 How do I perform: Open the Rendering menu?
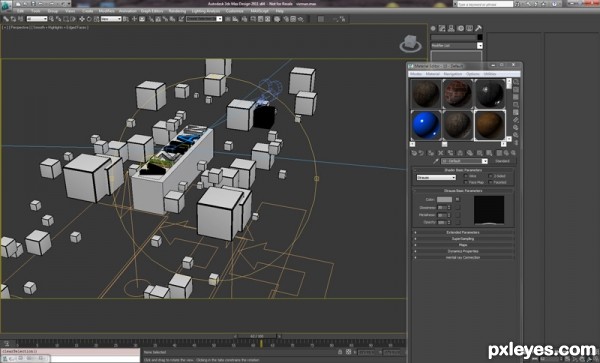177,11
